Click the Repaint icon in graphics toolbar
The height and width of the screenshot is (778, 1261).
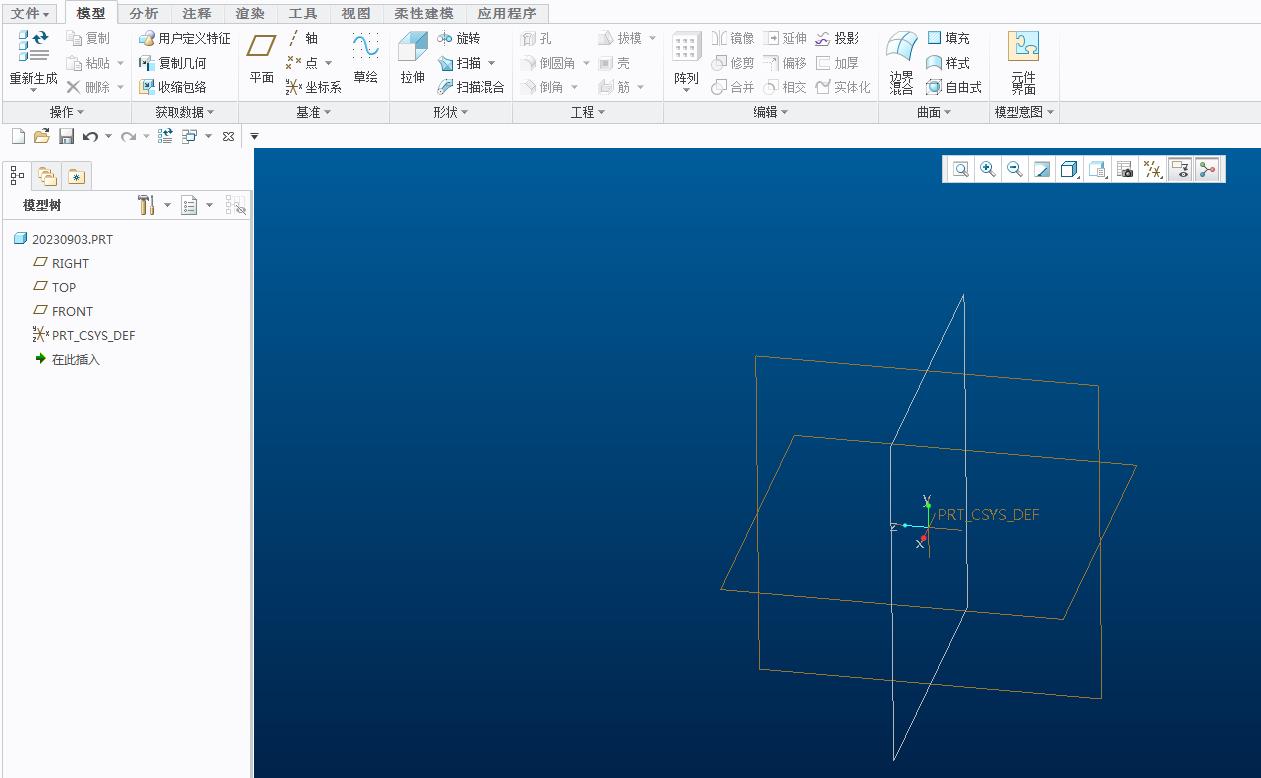(x=1041, y=170)
